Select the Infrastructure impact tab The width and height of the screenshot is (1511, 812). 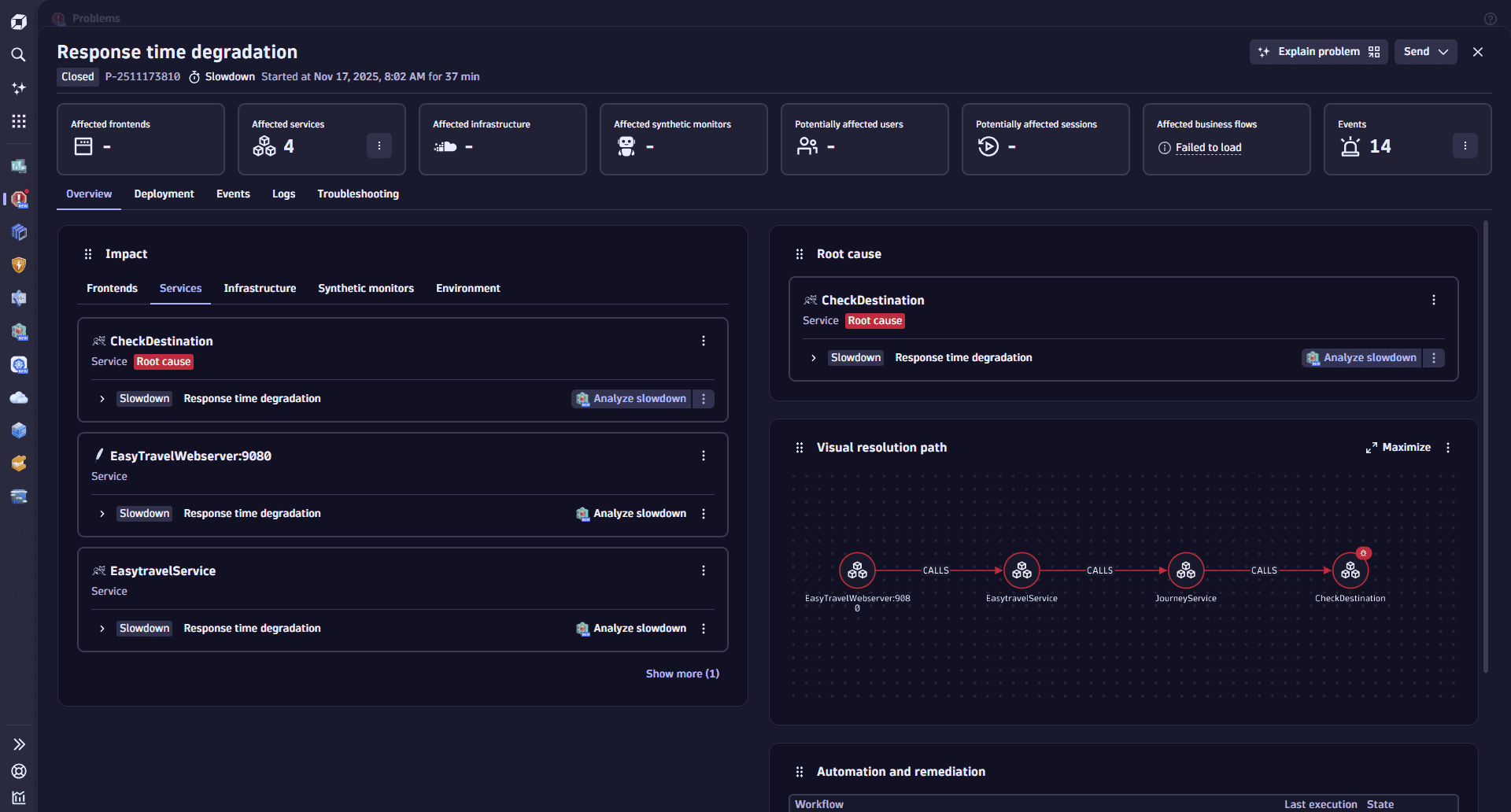[x=260, y=289]
